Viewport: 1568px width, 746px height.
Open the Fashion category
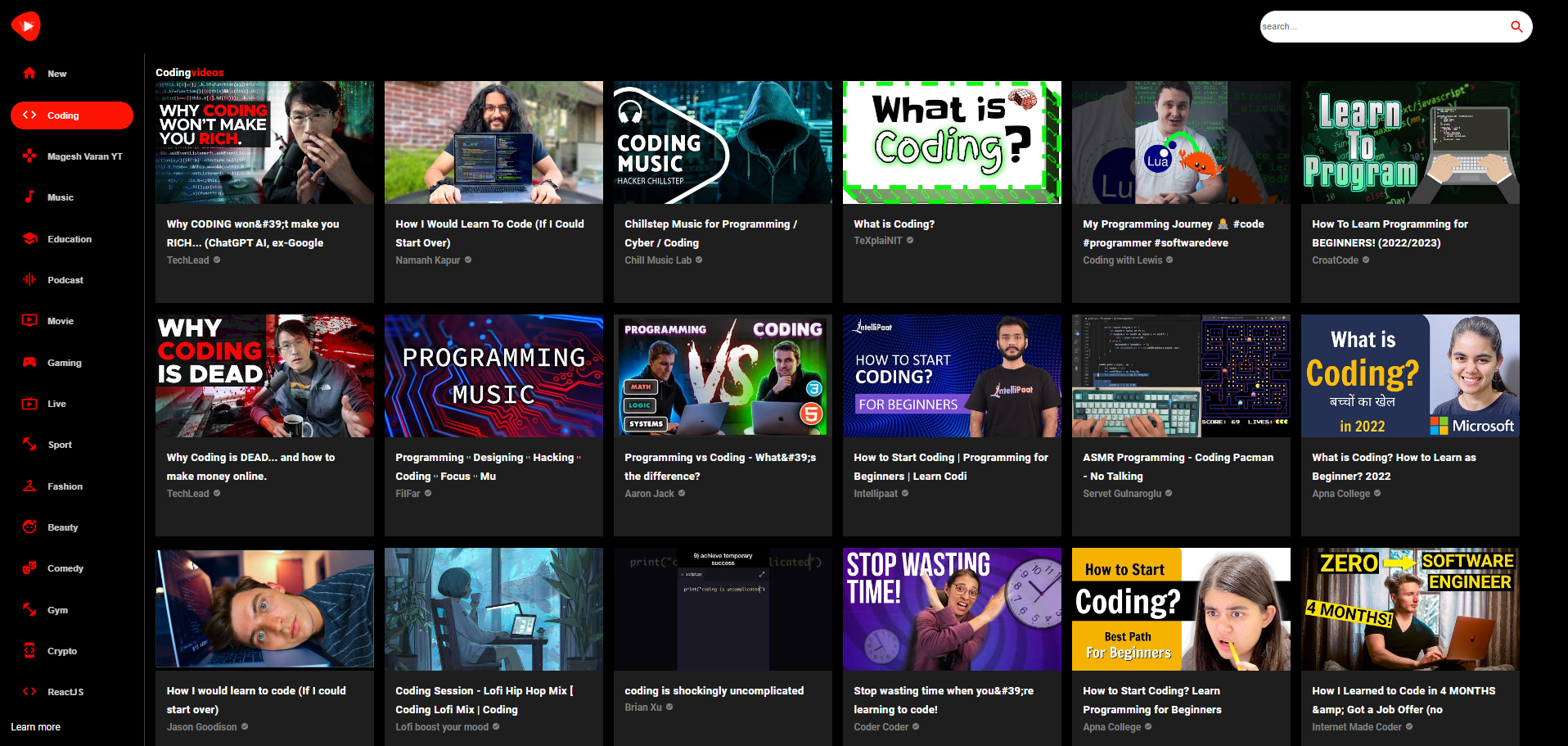point(65,486)
